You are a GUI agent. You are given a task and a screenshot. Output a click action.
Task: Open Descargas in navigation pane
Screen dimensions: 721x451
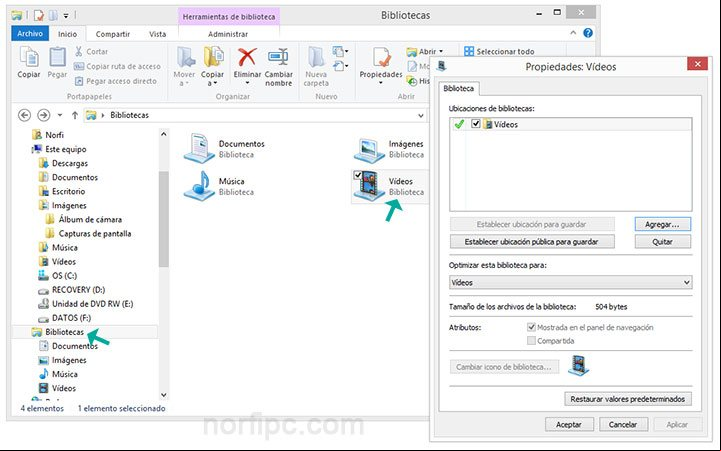63,163
